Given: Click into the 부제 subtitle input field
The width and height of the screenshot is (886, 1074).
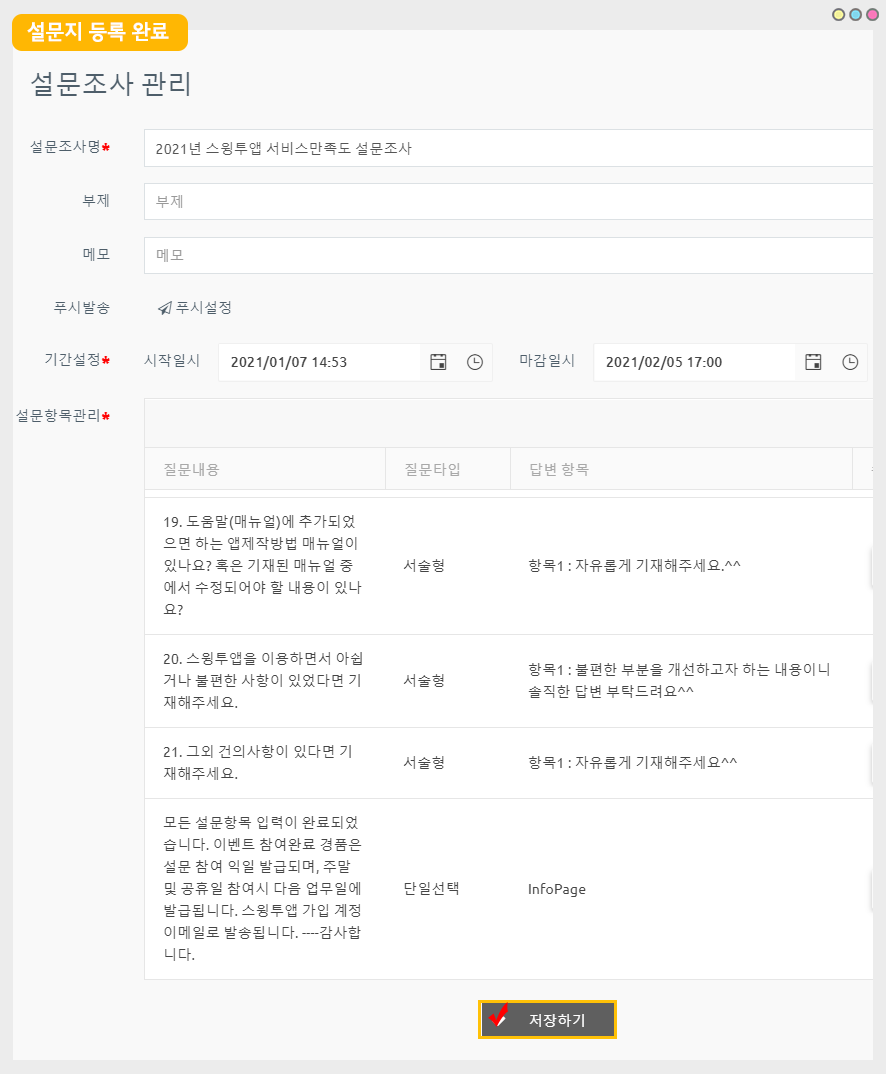Looking at the screenshot, I should click(x=400, y=201).
